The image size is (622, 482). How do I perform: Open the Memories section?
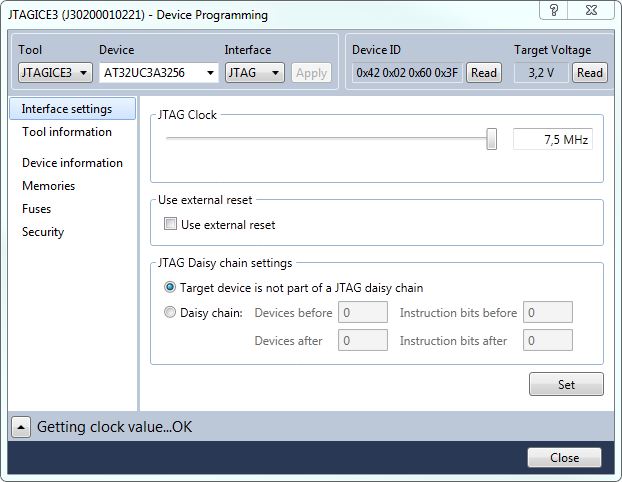click(x=49, y=186)
